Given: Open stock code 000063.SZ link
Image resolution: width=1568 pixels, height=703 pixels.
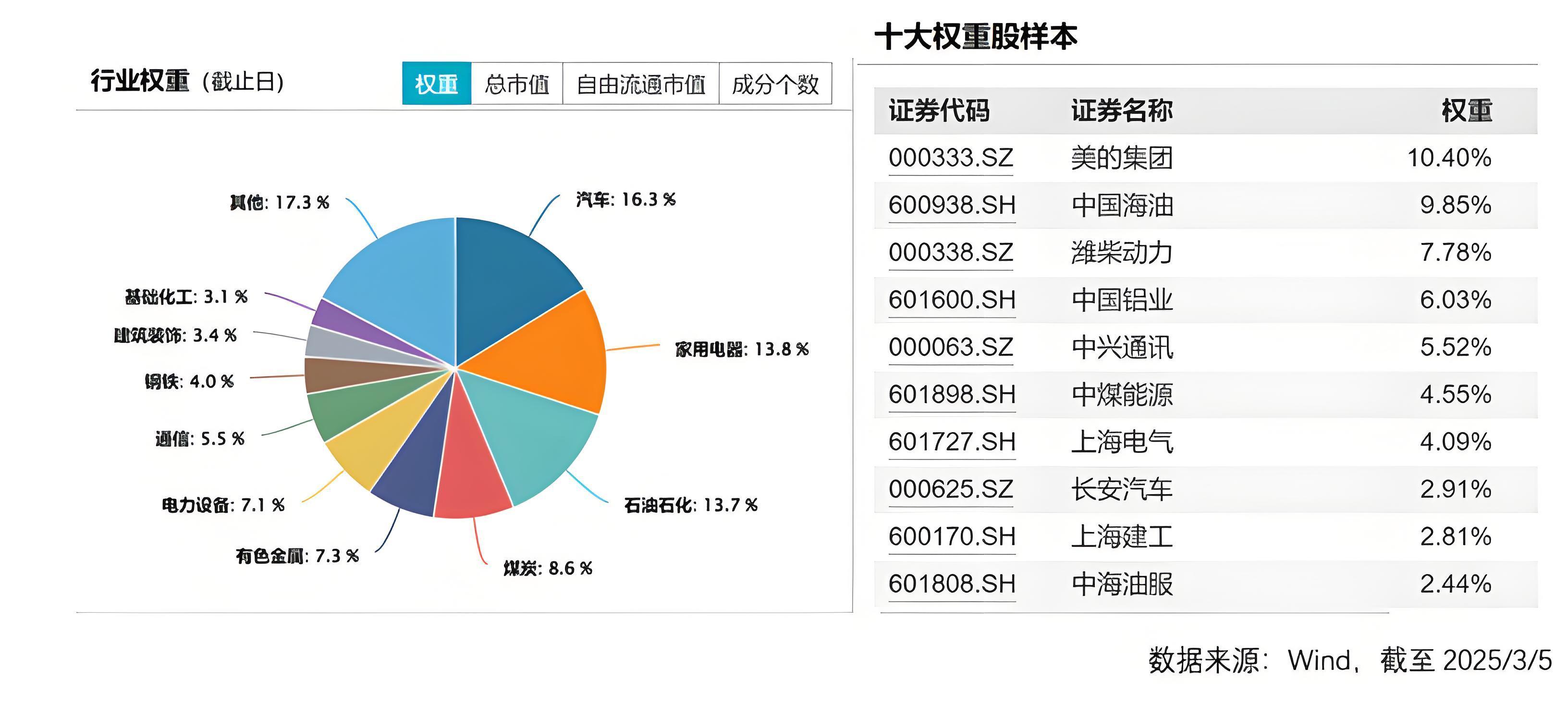Looking at the screenshot, I should (951, 348).
